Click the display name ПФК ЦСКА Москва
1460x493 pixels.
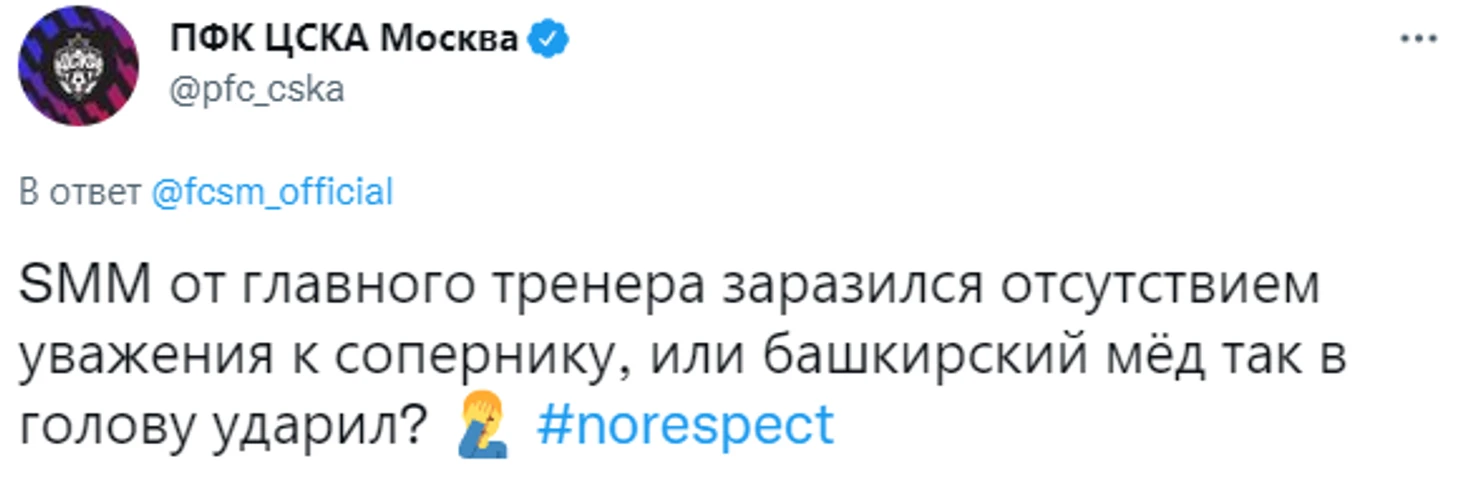point(346,39)
